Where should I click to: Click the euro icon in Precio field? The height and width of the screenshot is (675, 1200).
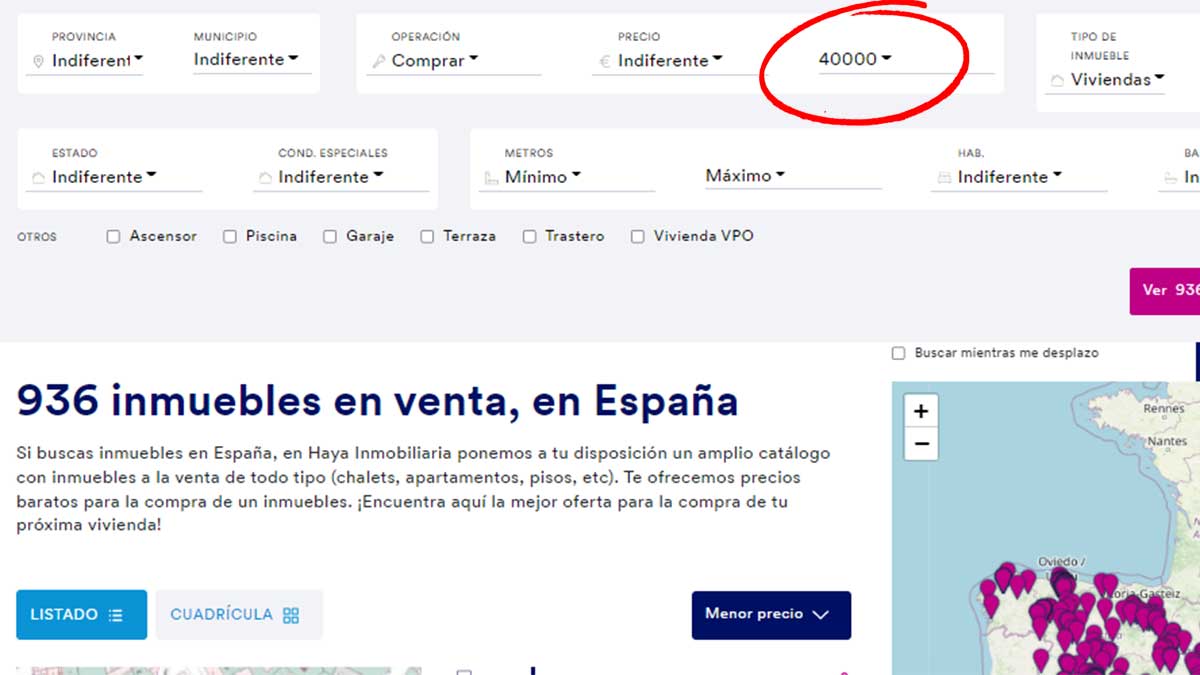click(604, 62)
